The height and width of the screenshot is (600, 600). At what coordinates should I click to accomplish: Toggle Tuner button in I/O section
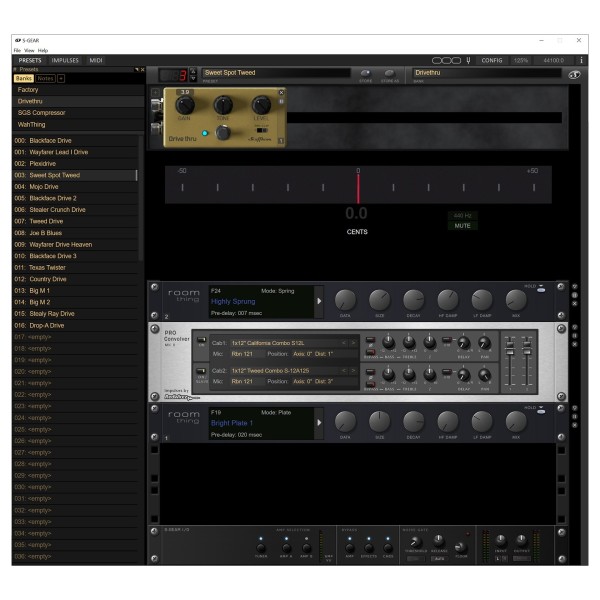[261, 548]
